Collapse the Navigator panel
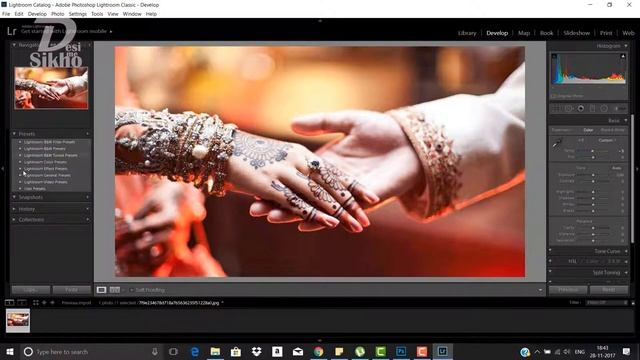 tap(14, 45)
